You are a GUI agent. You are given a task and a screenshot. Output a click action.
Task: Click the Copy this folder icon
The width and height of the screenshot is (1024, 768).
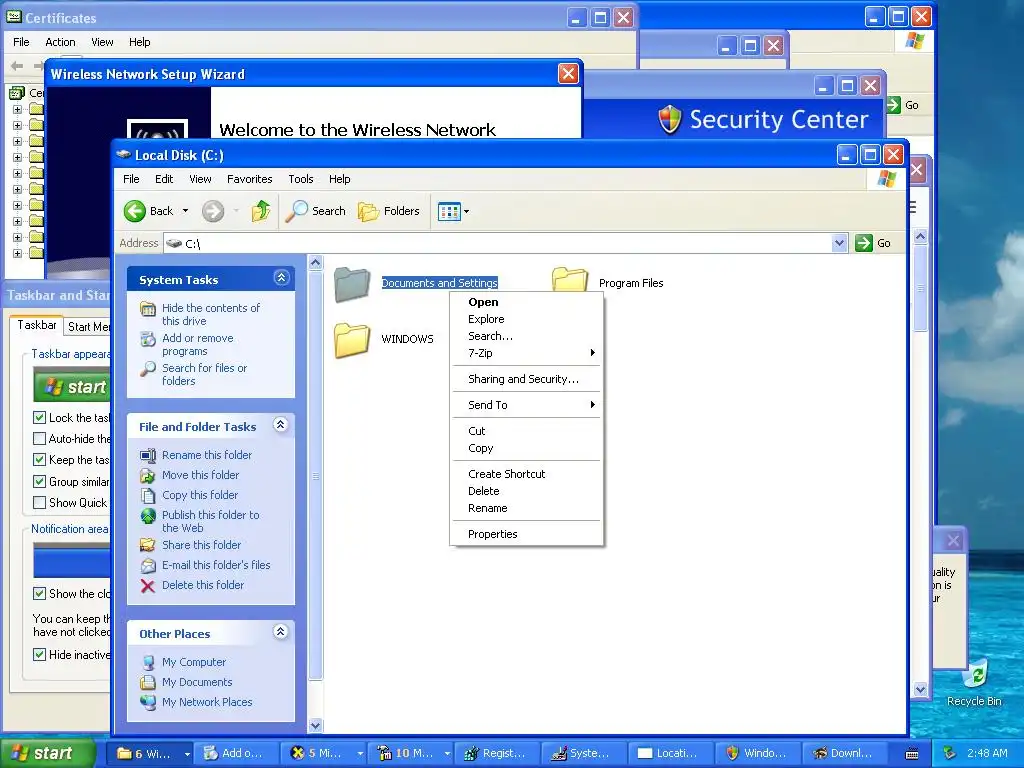point(148,496)
